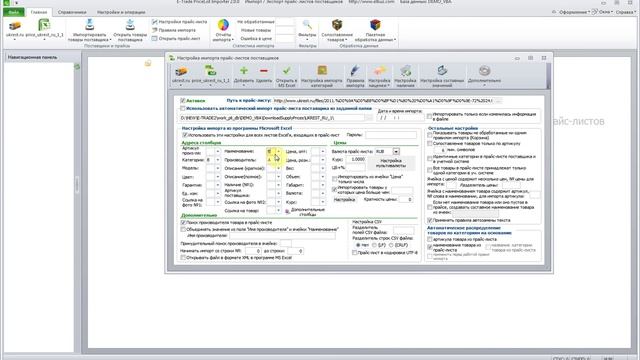Click the red minus Удалить icon
640x360 pixels.
(x=264, y=71)
